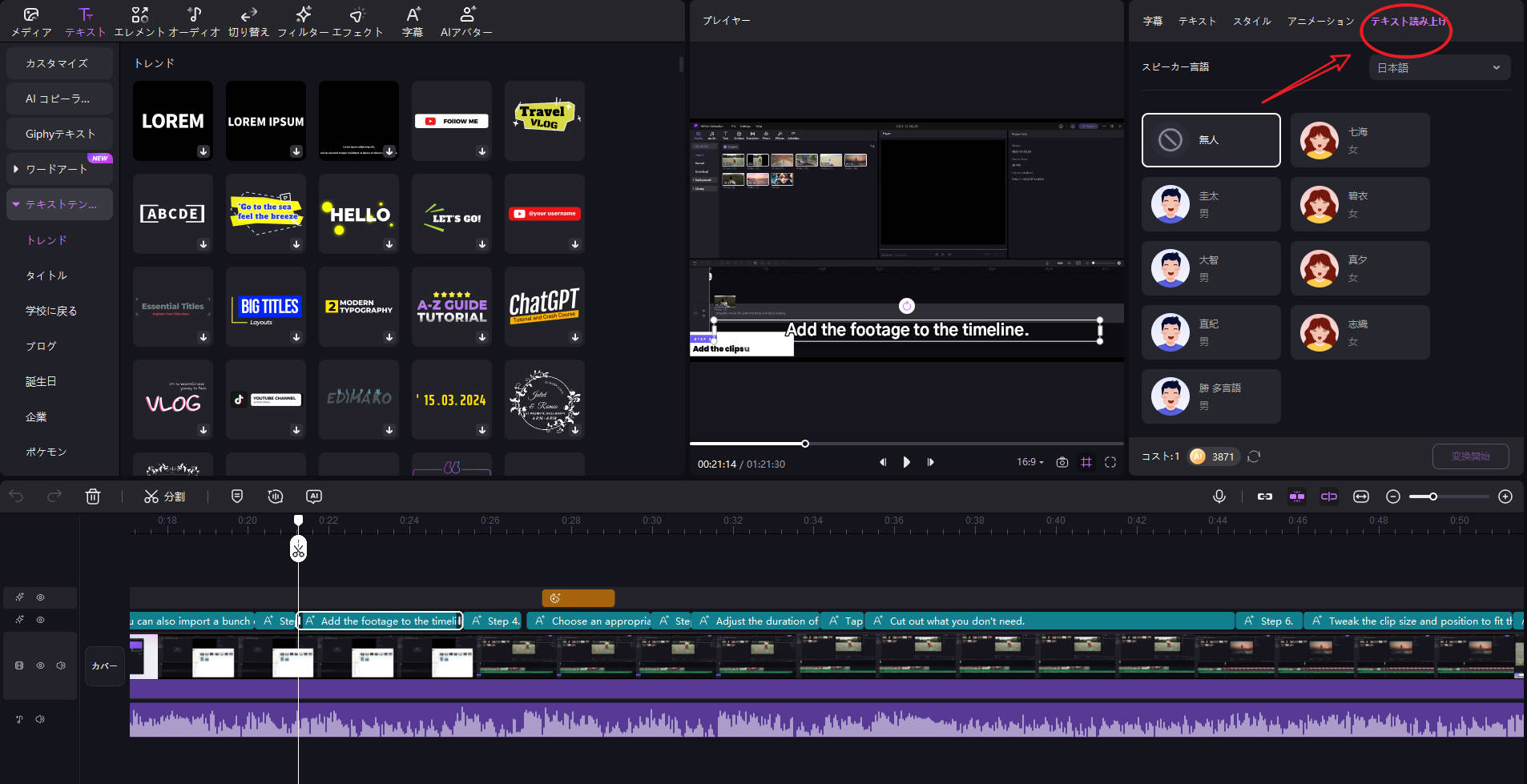Open the AI caption bubble tool in timeline toolbar
This screenshot has height=784, width=1527.
pos(314,497)
